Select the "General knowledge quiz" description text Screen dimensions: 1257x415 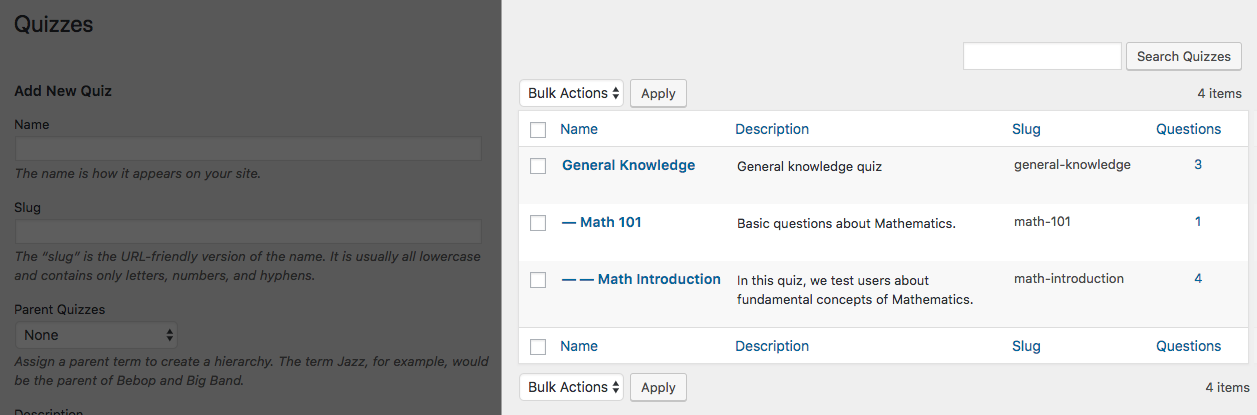(x=809, y=167)
